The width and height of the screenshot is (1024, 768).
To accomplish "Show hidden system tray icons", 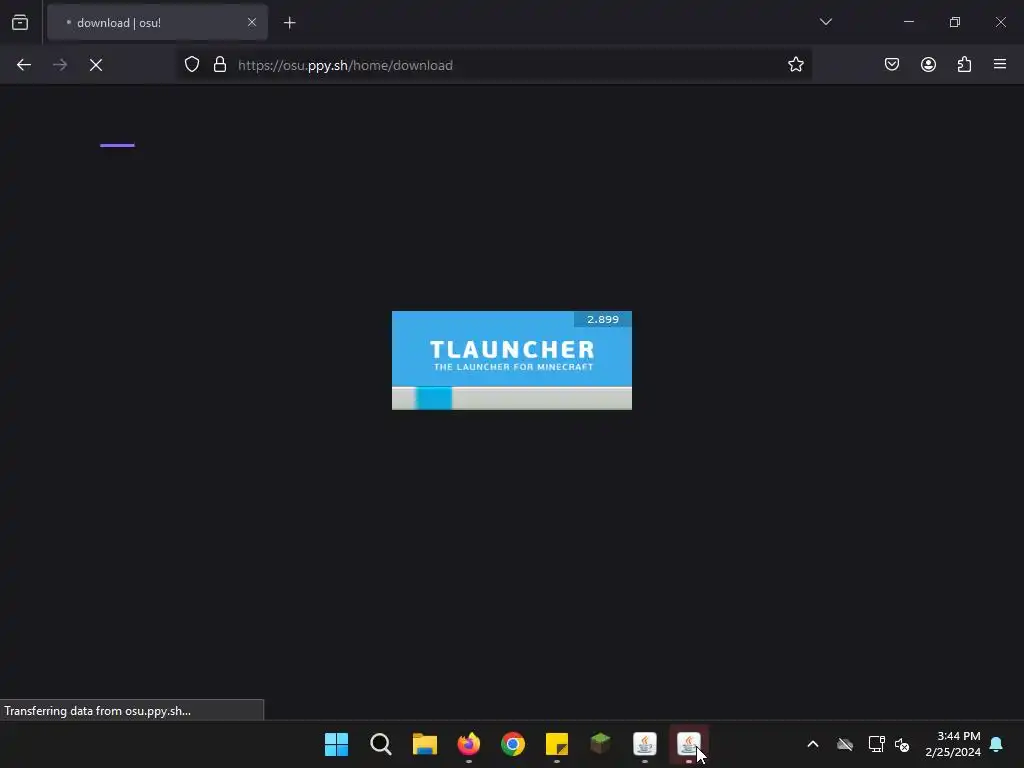I will (812, 744).
